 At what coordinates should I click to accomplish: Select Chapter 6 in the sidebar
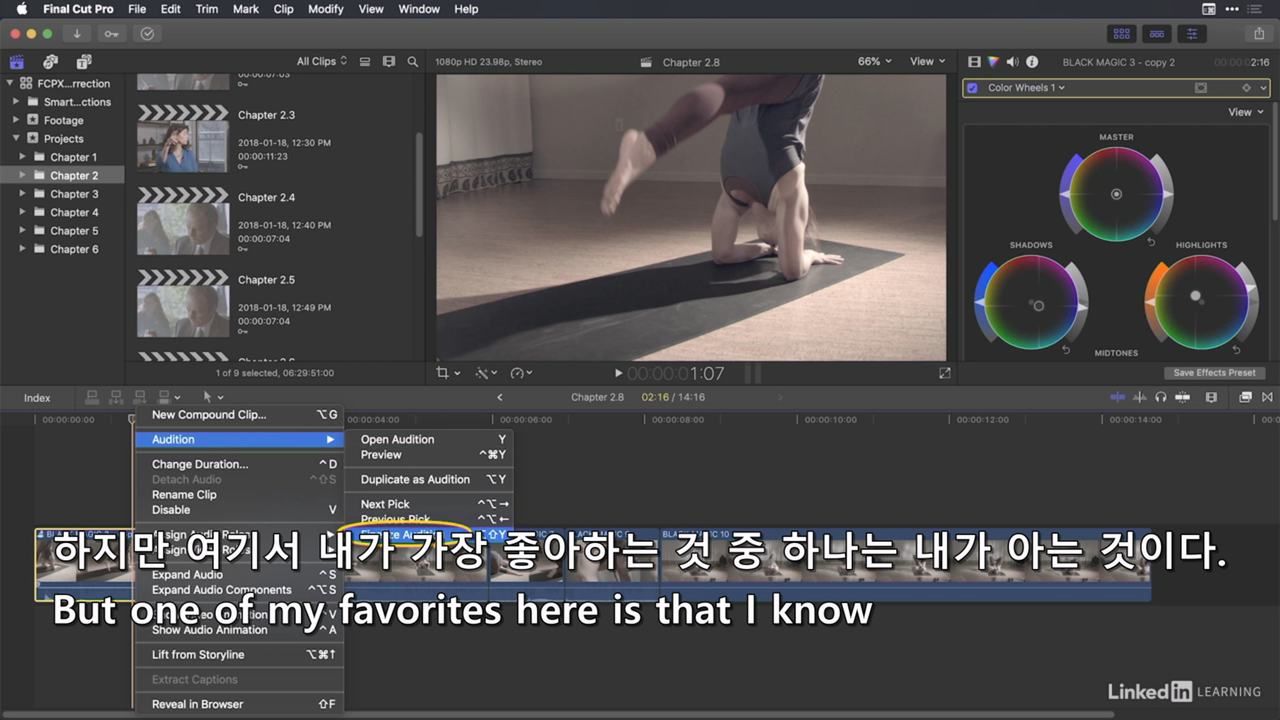pyautogui.click(x=74, y=249)
